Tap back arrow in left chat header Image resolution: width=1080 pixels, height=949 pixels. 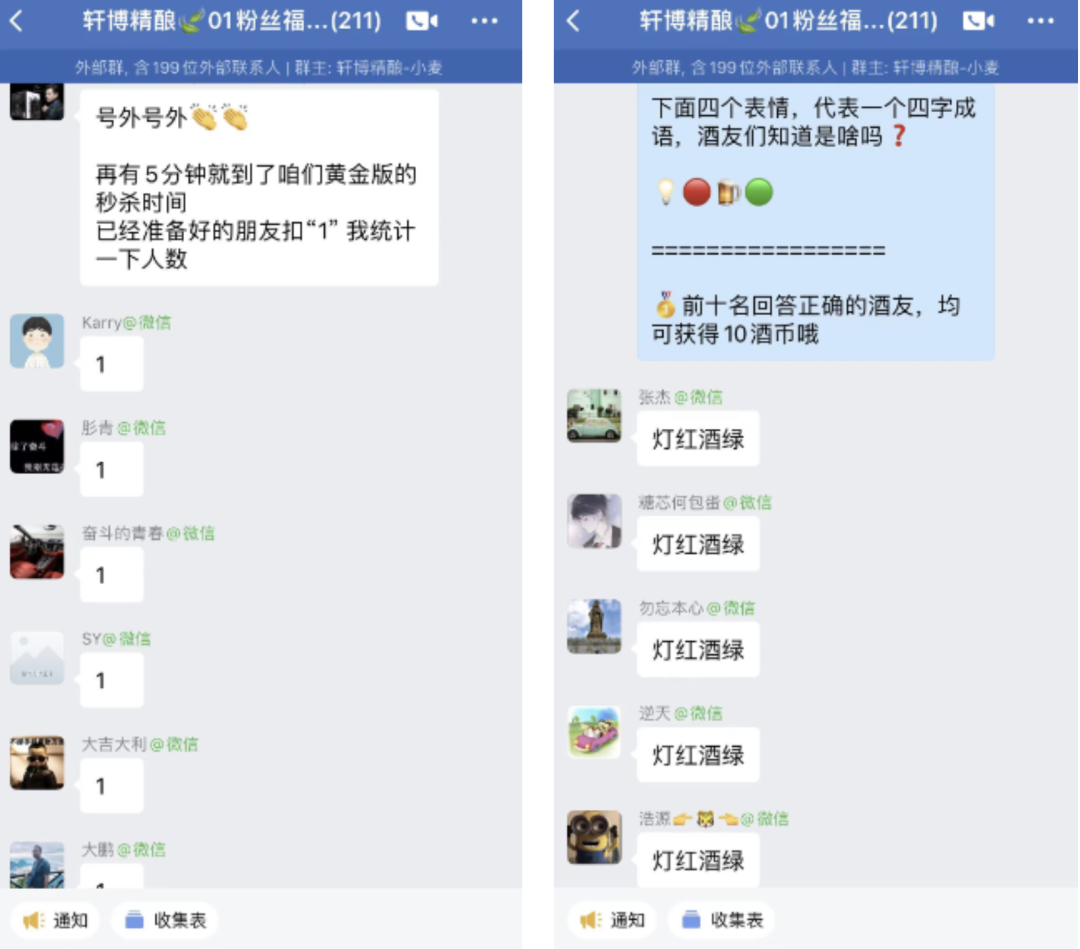click(x=17, y=21)
